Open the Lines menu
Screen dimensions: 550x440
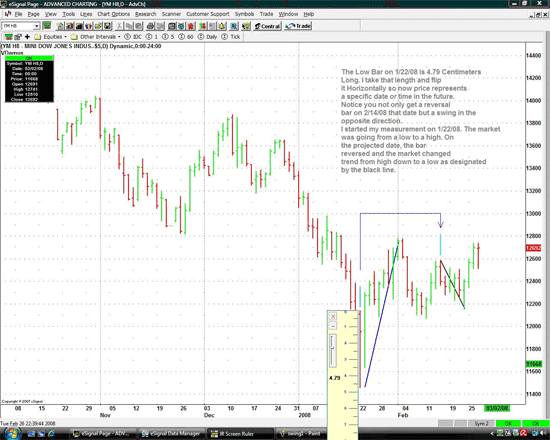(86, 14)
